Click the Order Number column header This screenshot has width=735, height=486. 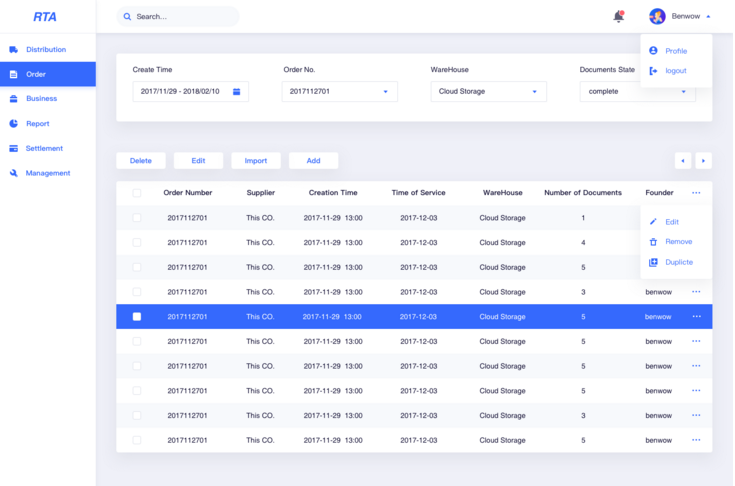[188, 193]
